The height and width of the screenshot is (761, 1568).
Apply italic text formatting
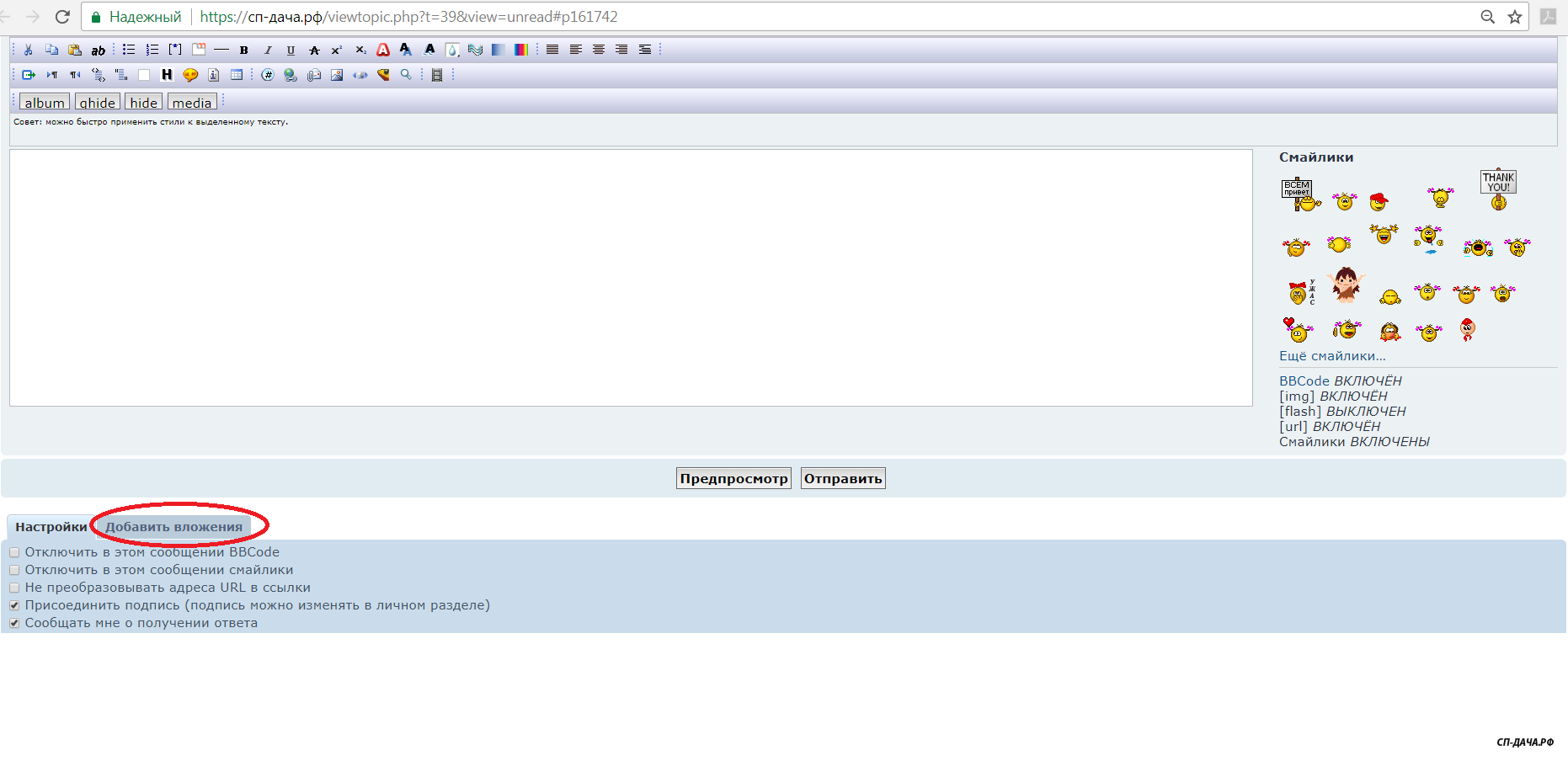point(268,51)
